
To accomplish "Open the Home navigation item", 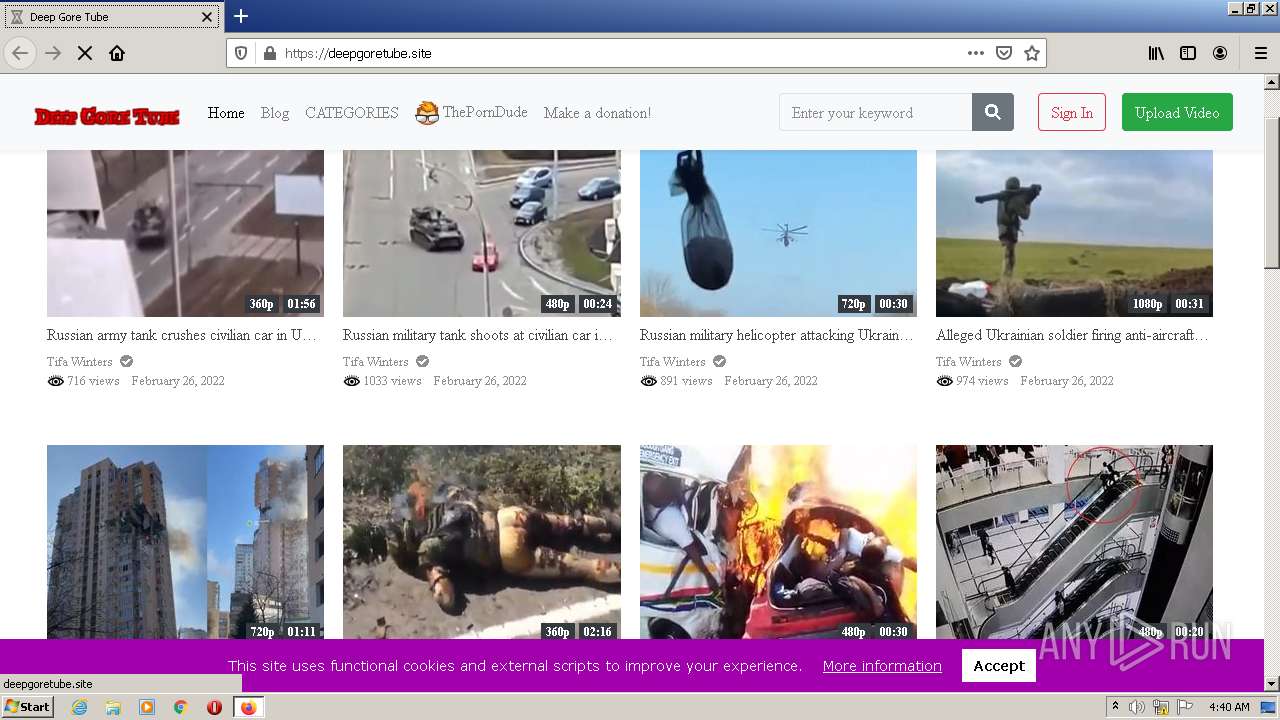I will point(226,113).
